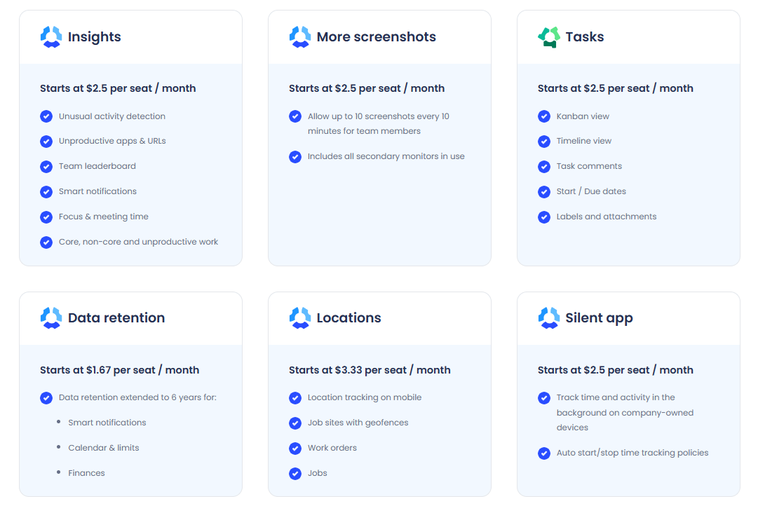Click checkmark beside Auto start/stop time tracking policies
Viewport: 758px width, 506px height.
544,453
